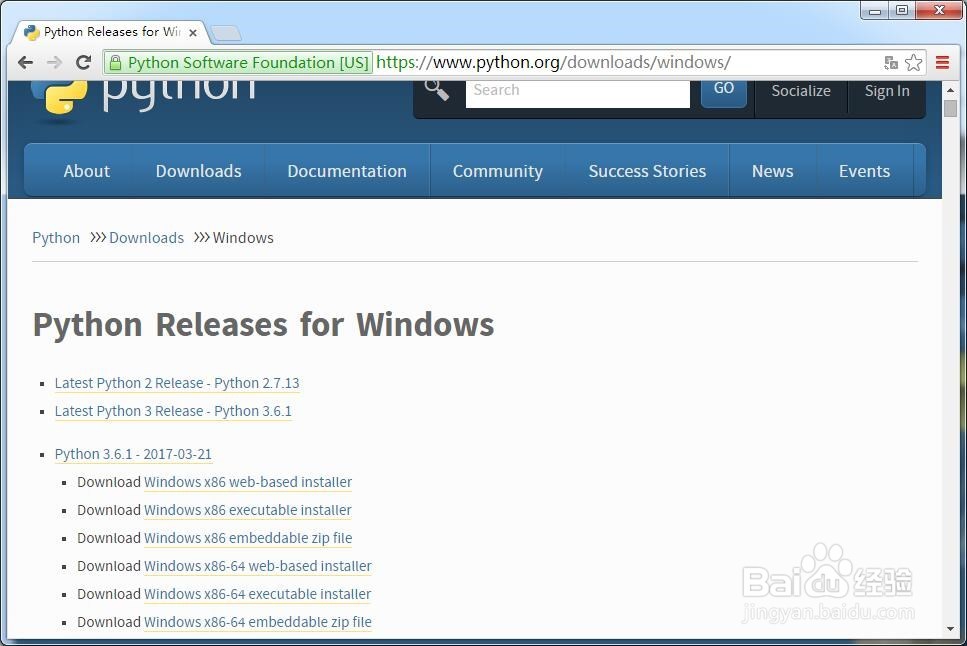Reload the page with the refresh icon
Image resolution: width=967 pixels, height=646 pixels.
click(x=83, y=62)
